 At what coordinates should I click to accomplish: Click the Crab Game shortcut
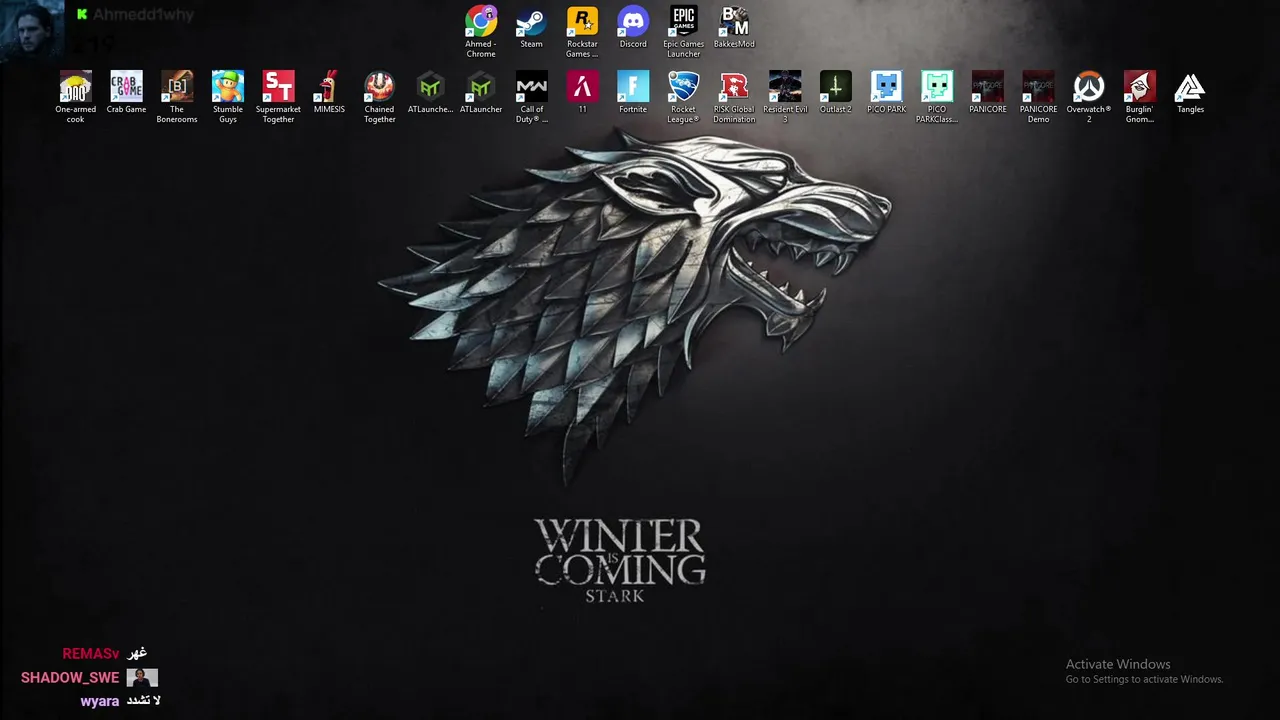pos(127,92)
